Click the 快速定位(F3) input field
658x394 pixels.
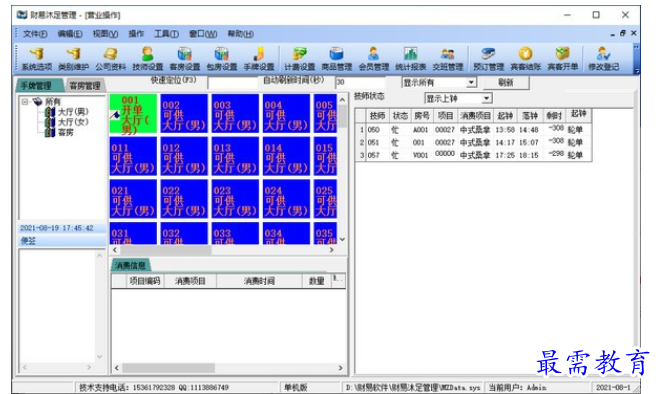[x=231, y=83]
